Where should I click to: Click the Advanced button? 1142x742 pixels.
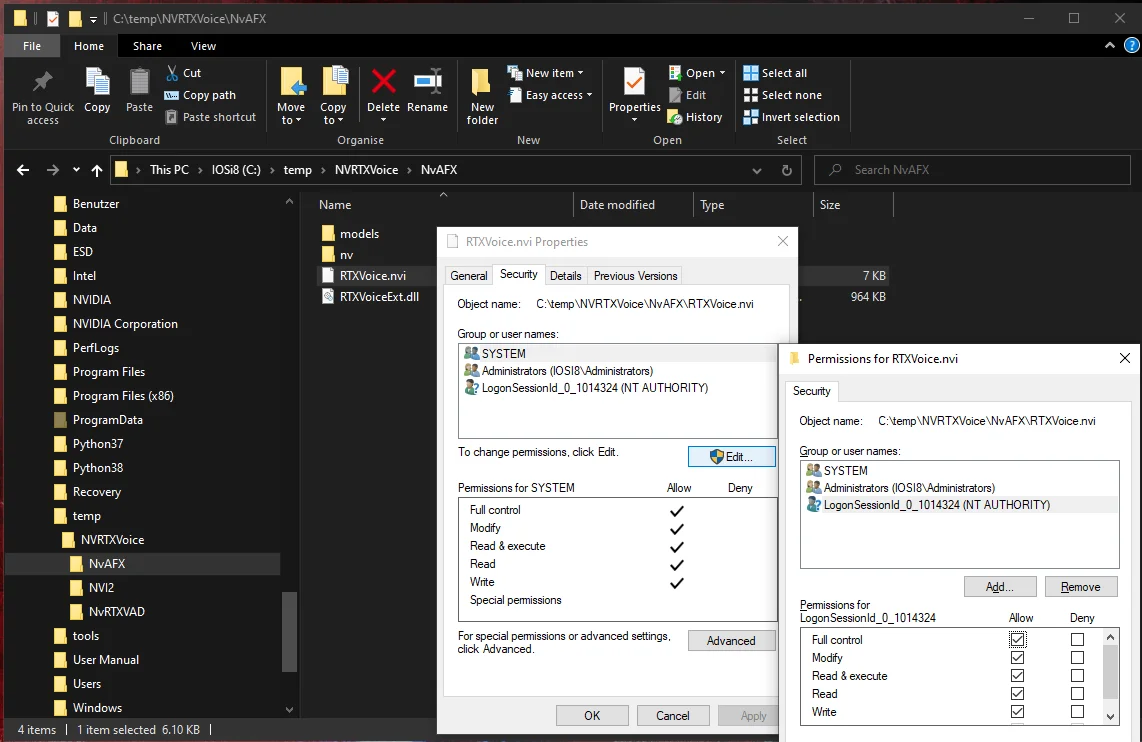pyautogui.click(x=731, y=641)
